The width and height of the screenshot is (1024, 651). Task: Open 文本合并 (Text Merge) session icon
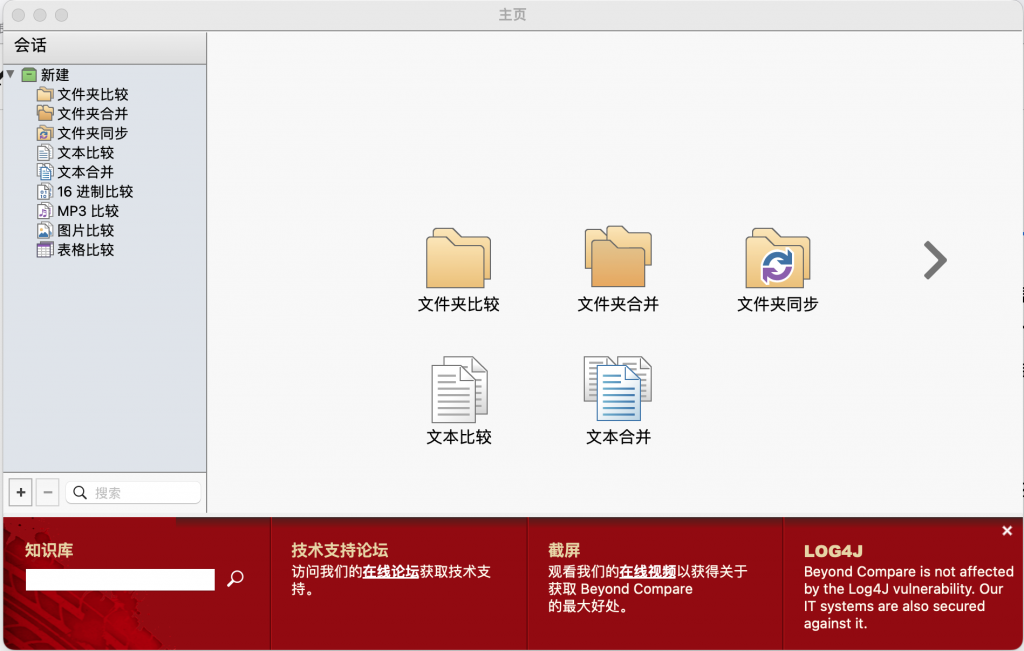click(617, 390)
